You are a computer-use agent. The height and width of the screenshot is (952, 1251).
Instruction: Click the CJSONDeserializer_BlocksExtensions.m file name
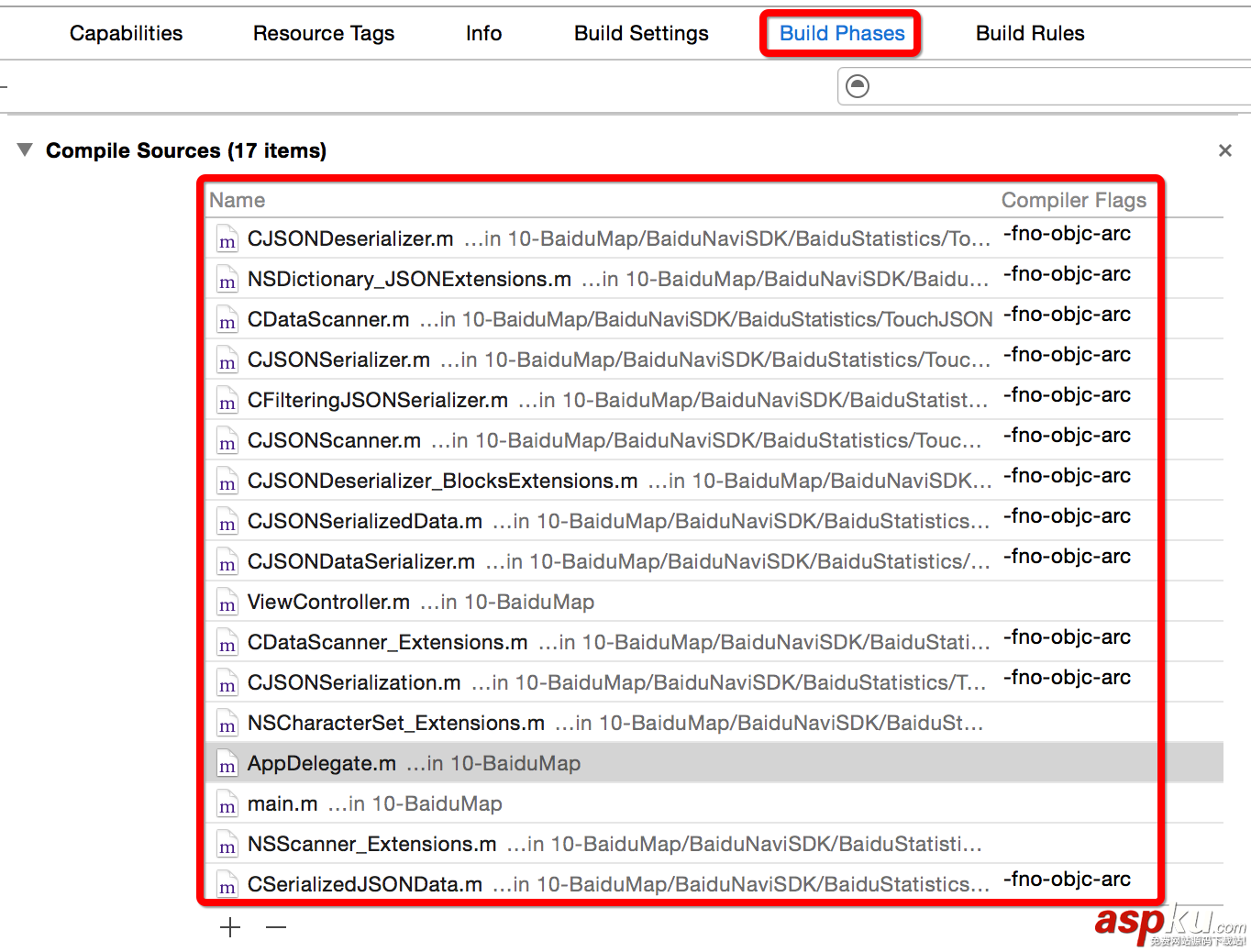[x=443, y=481]
